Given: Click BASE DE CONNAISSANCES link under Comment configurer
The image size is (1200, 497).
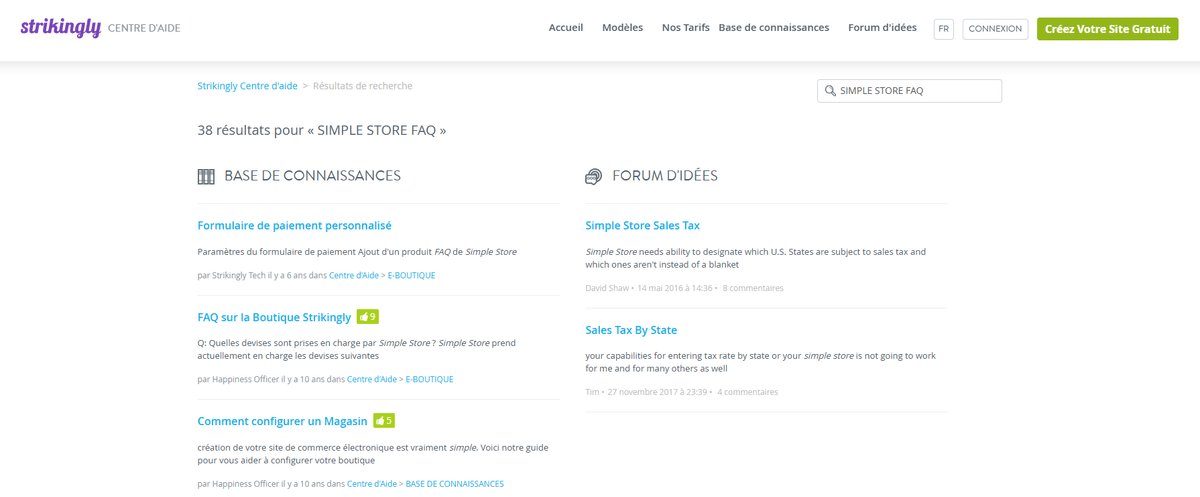Looking at the screenshot, I should [455, 484].
